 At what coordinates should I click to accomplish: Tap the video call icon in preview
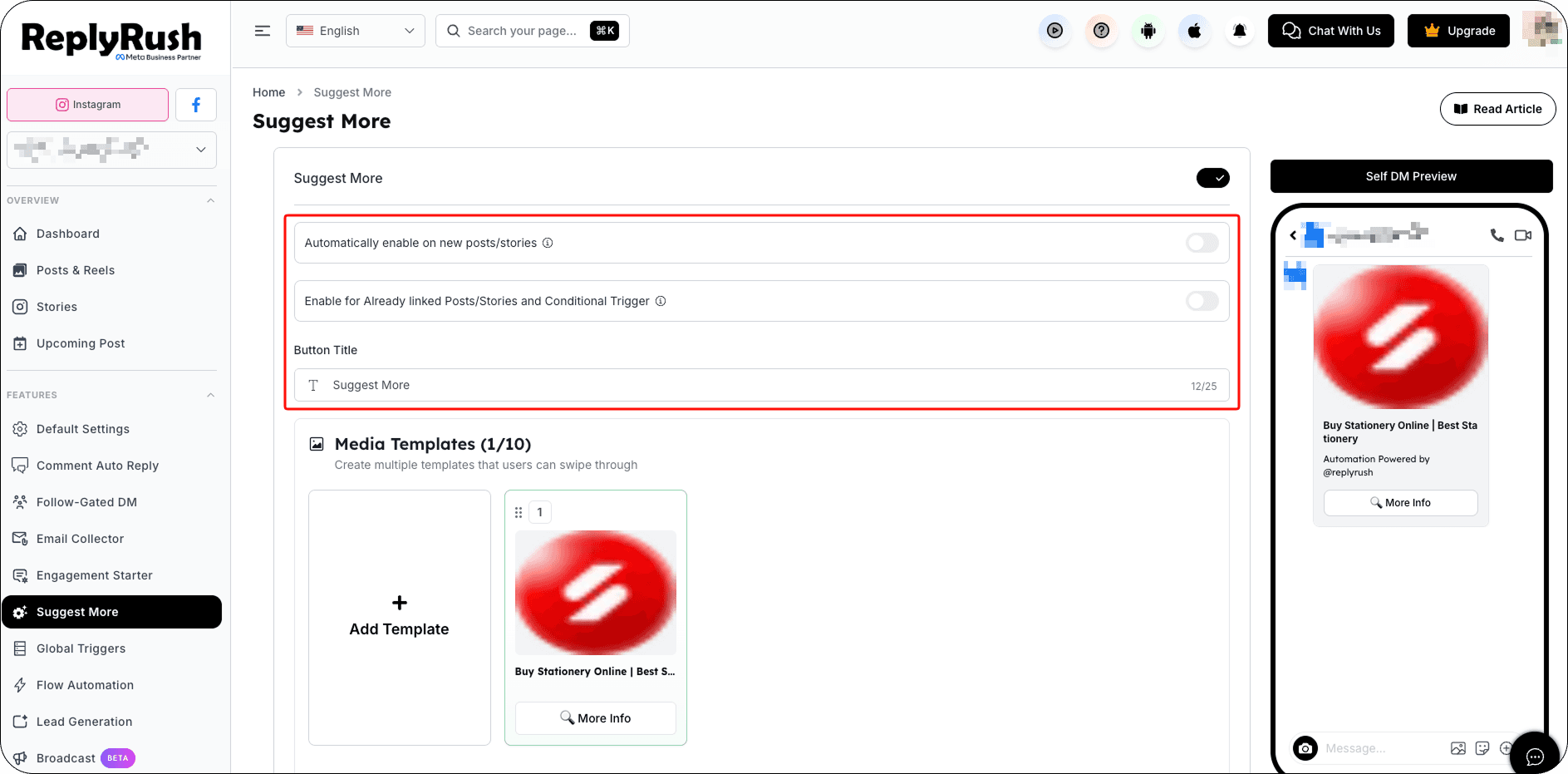(1523, 235)
